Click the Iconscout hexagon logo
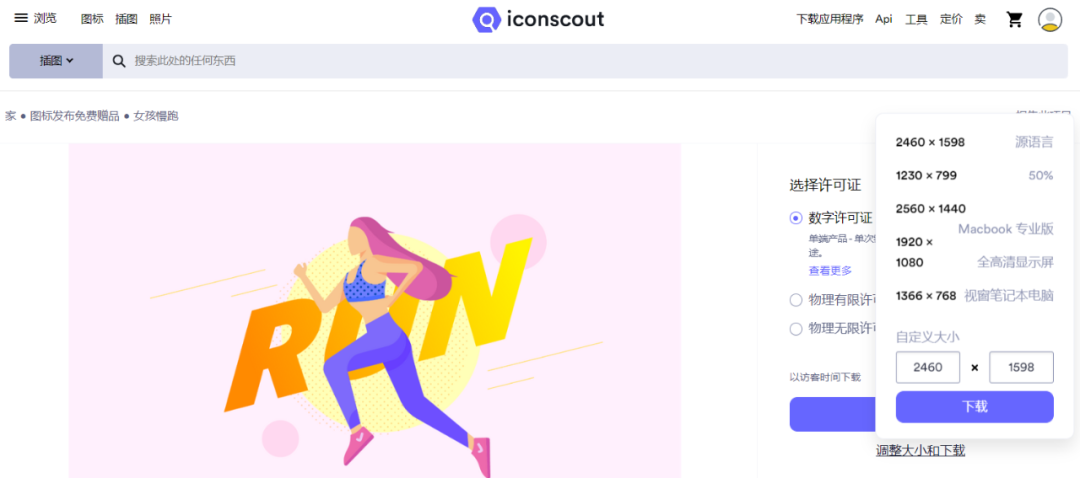The width and height of the screenshot is (1080, 478). click(x=487, y=19)
